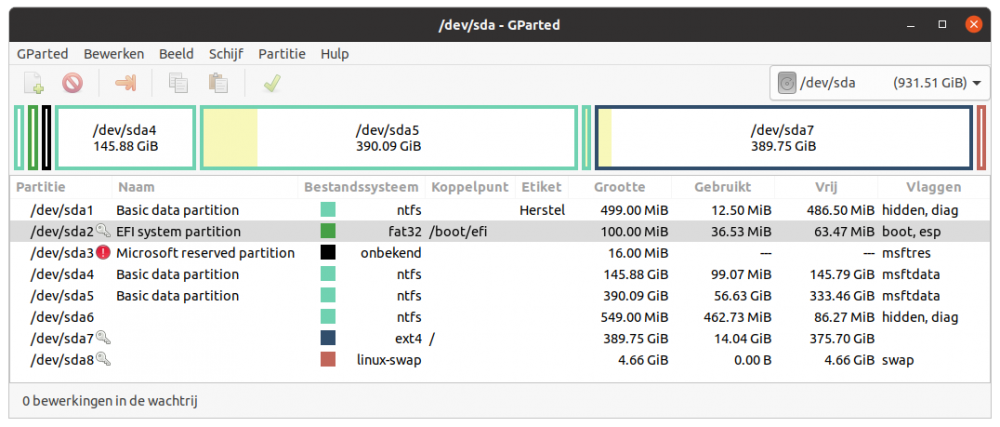1000x427 pixels.
Task: Click the Copy partition toolbar icon
Action: click(x=179, y=83)
